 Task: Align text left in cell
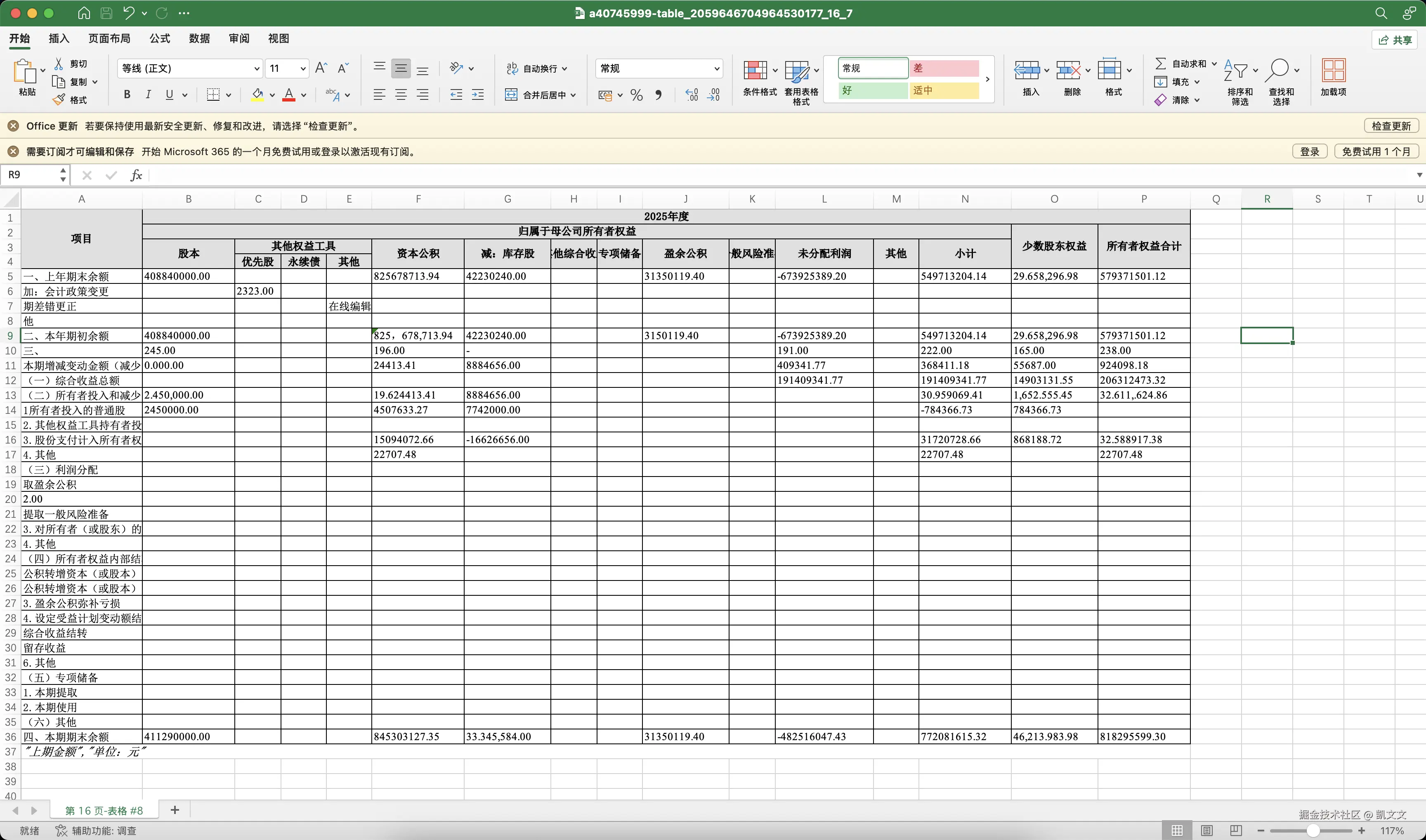pos(379,94)
